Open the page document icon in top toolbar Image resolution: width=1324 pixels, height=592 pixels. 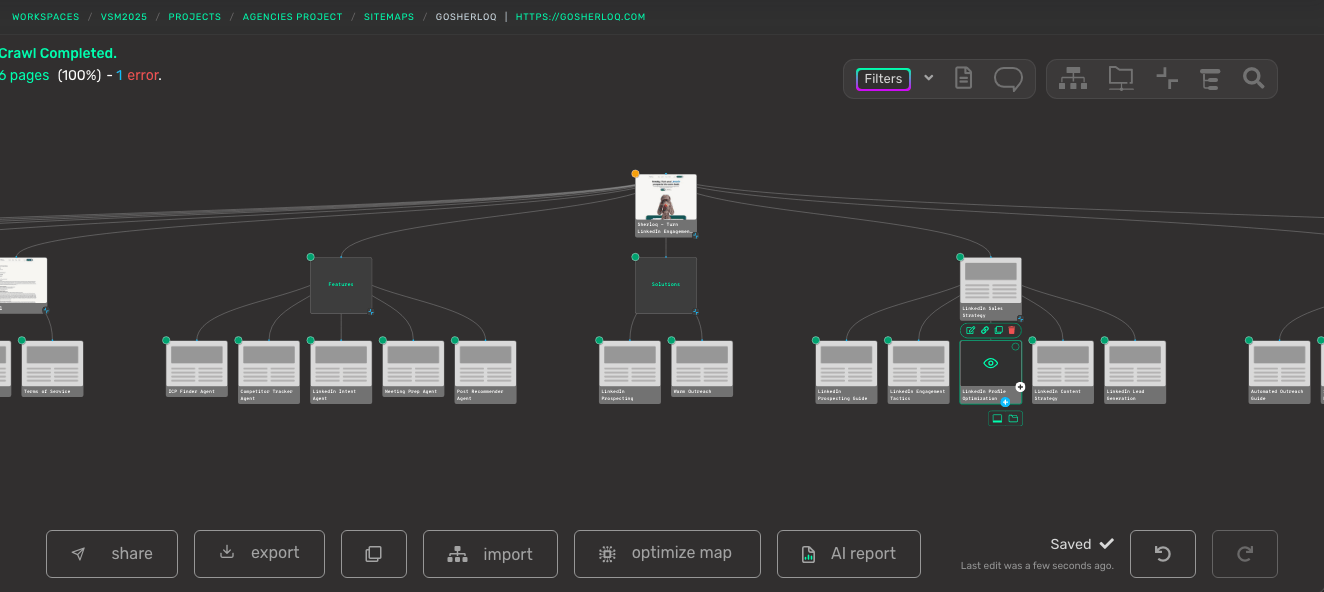click(x=963, y=78)
